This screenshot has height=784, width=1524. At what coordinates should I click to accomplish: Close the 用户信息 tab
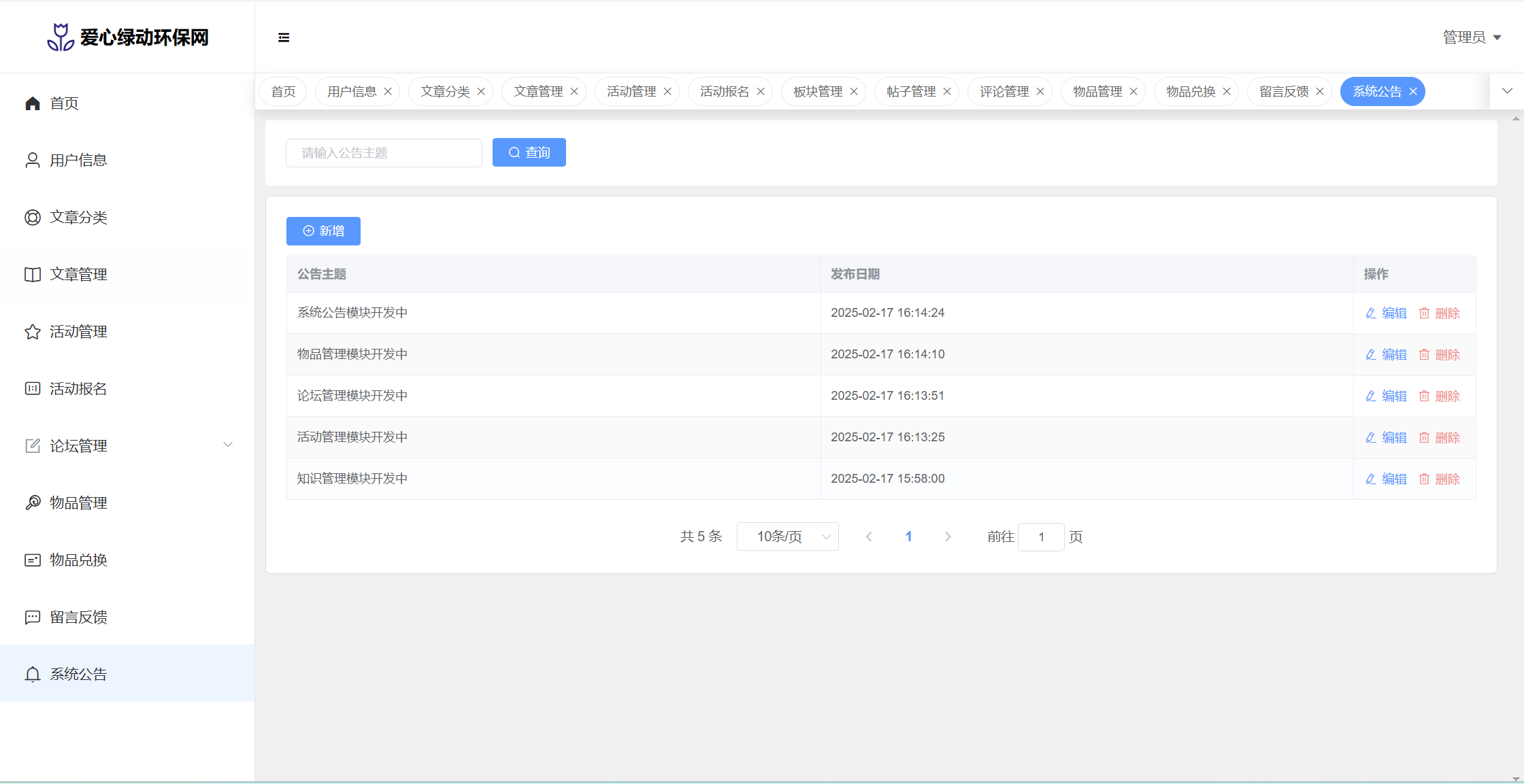coord(388,92)
